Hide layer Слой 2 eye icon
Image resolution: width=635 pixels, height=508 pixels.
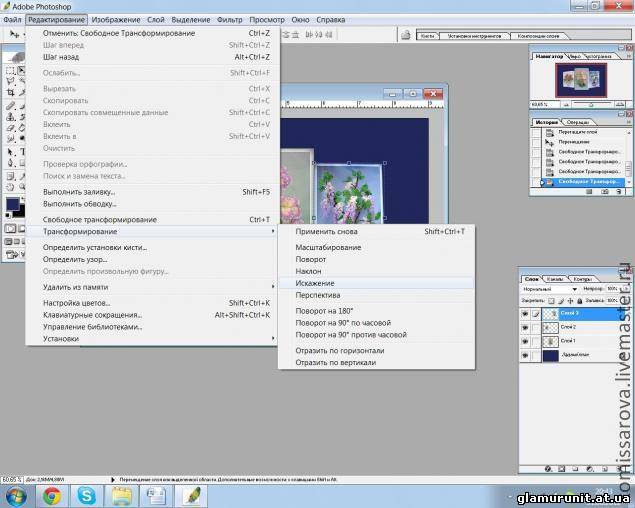(525, 328)
